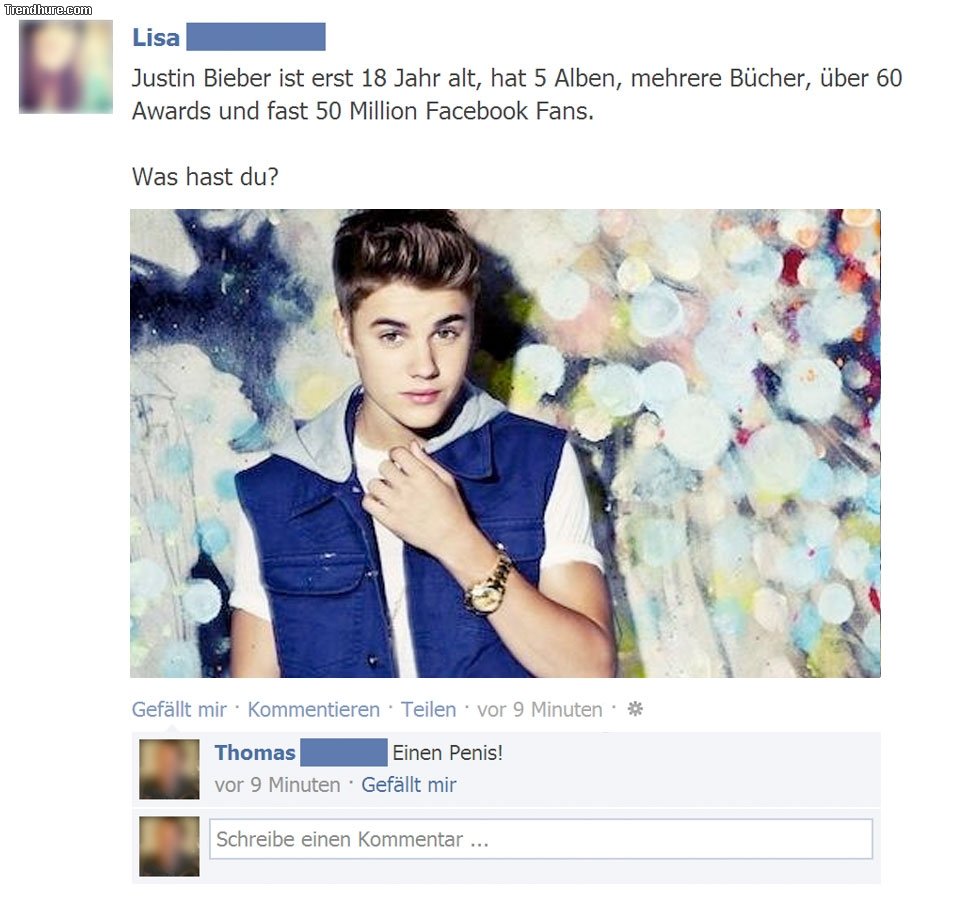This screenshot has width=960, height=902.
Task: Like the post with 'Gefällt mir' under the photo
Action: (179, 710)
